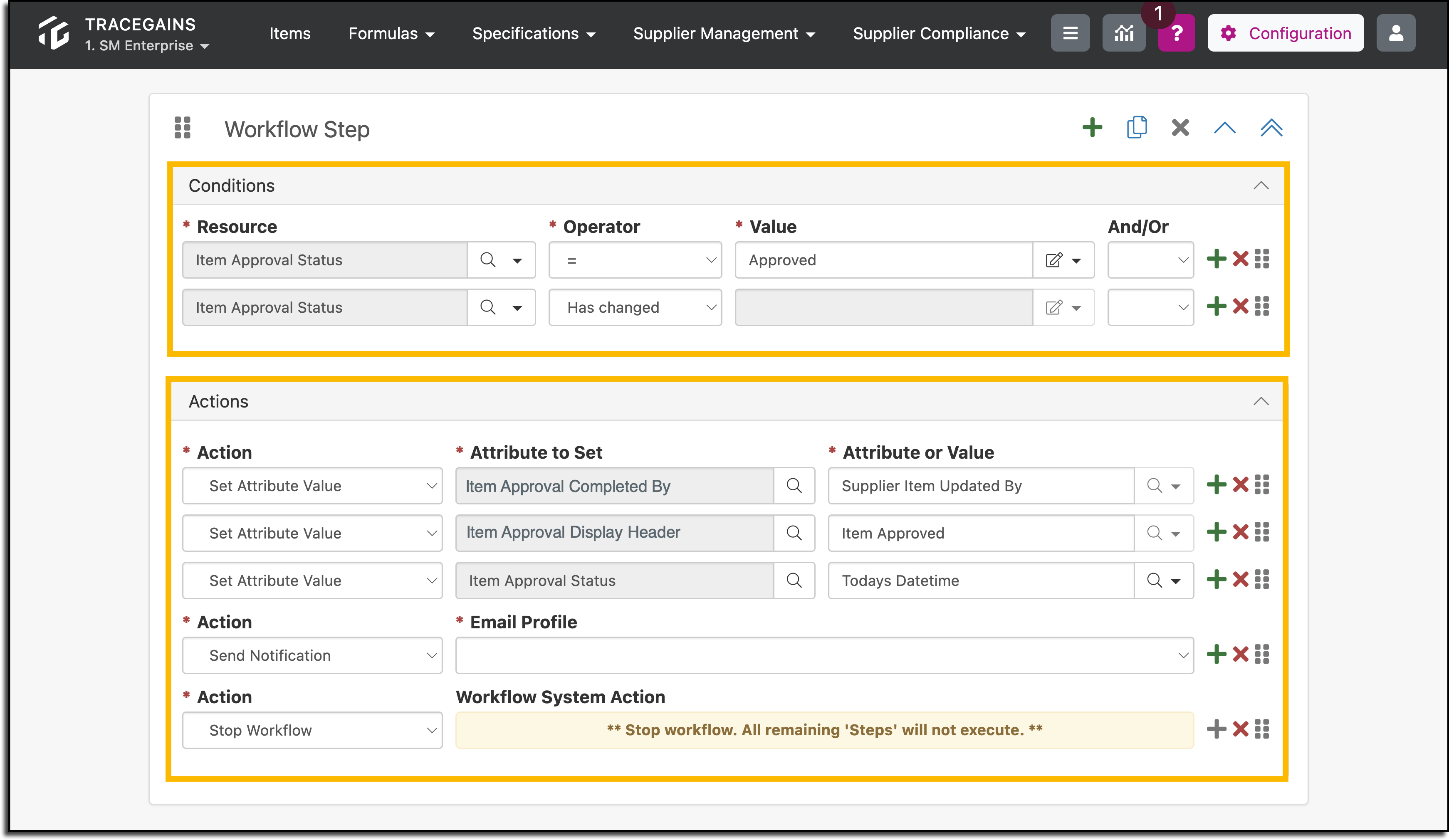Click the Workflow Step drag handle
The width and height of the screenshot is (1449, 840).
(182, 128)
